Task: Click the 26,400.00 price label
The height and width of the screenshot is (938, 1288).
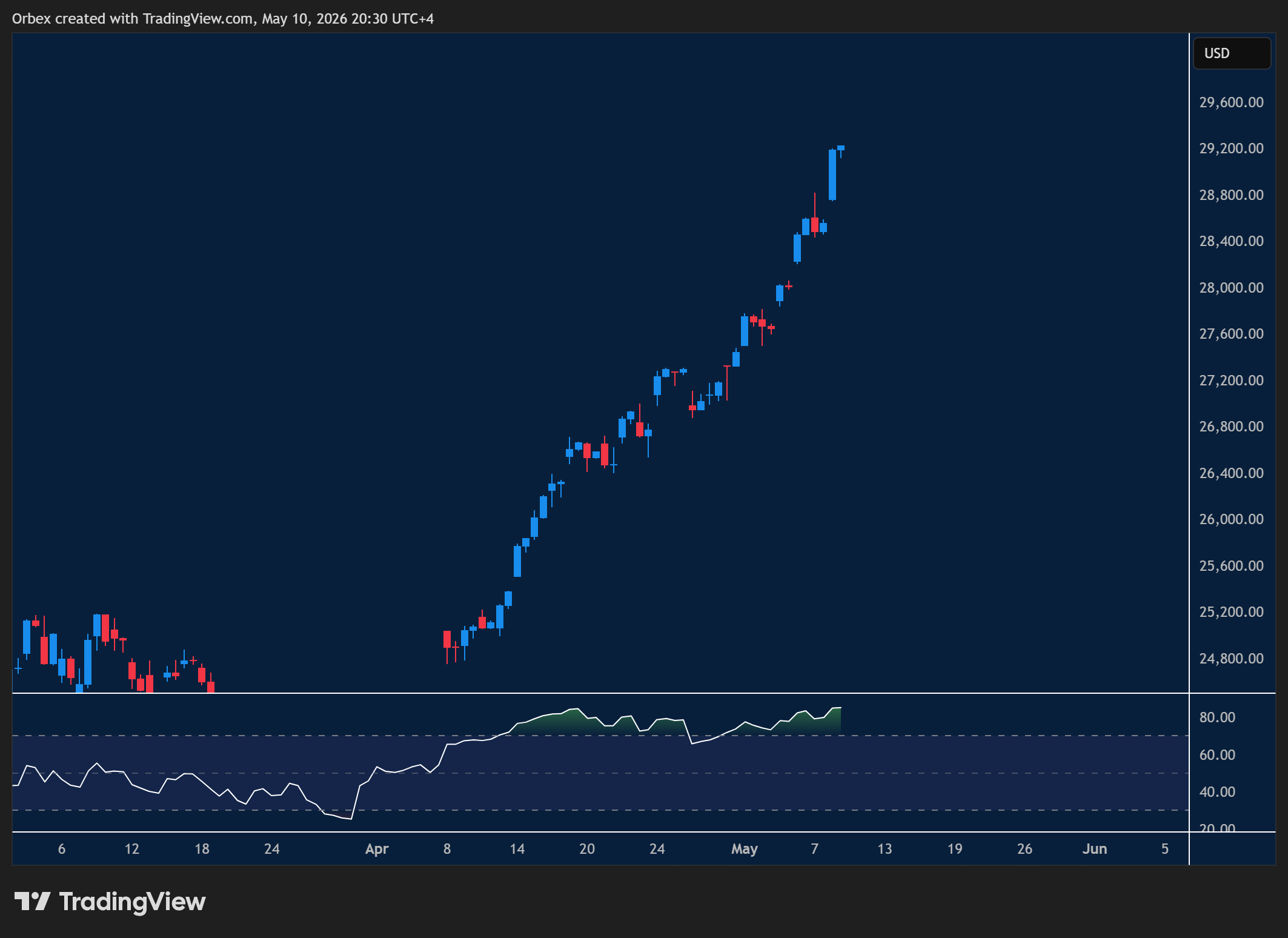Action: pyautogui.click(x=1231, y=473)
